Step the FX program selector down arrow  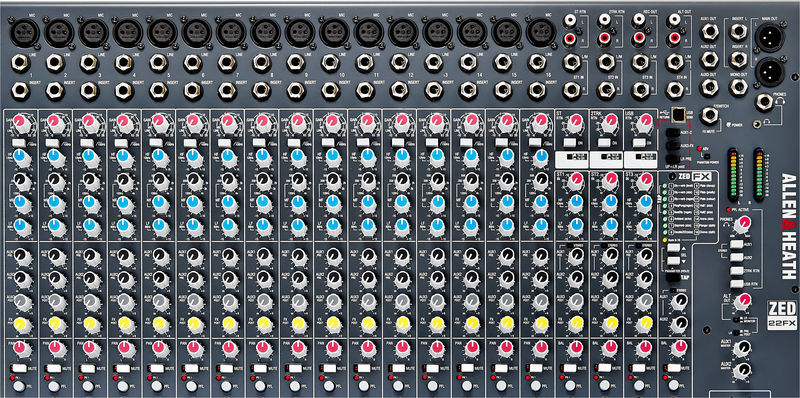tap(673, 260)
